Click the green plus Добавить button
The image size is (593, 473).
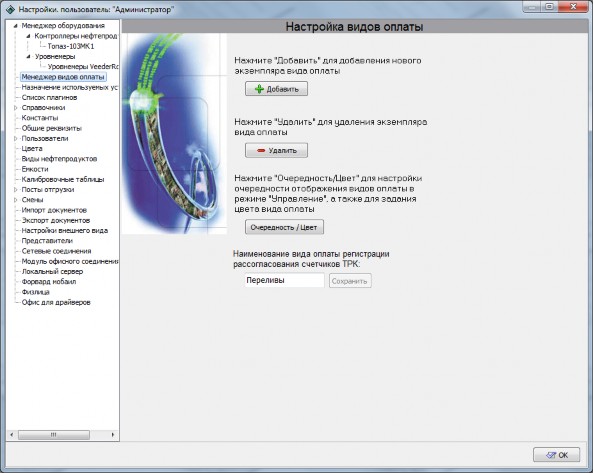point(276,89)
